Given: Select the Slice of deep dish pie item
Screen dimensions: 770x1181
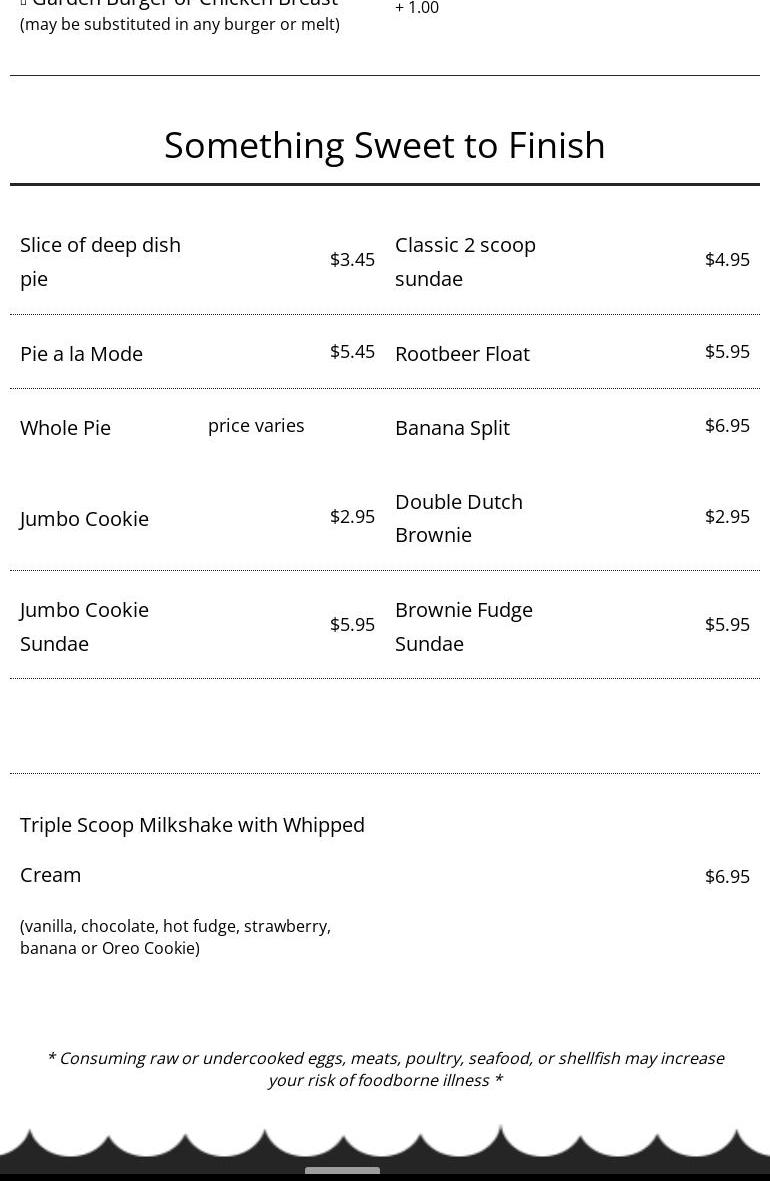Looking at the screenshot, I should pyautogui.click(x=100, y=261).
